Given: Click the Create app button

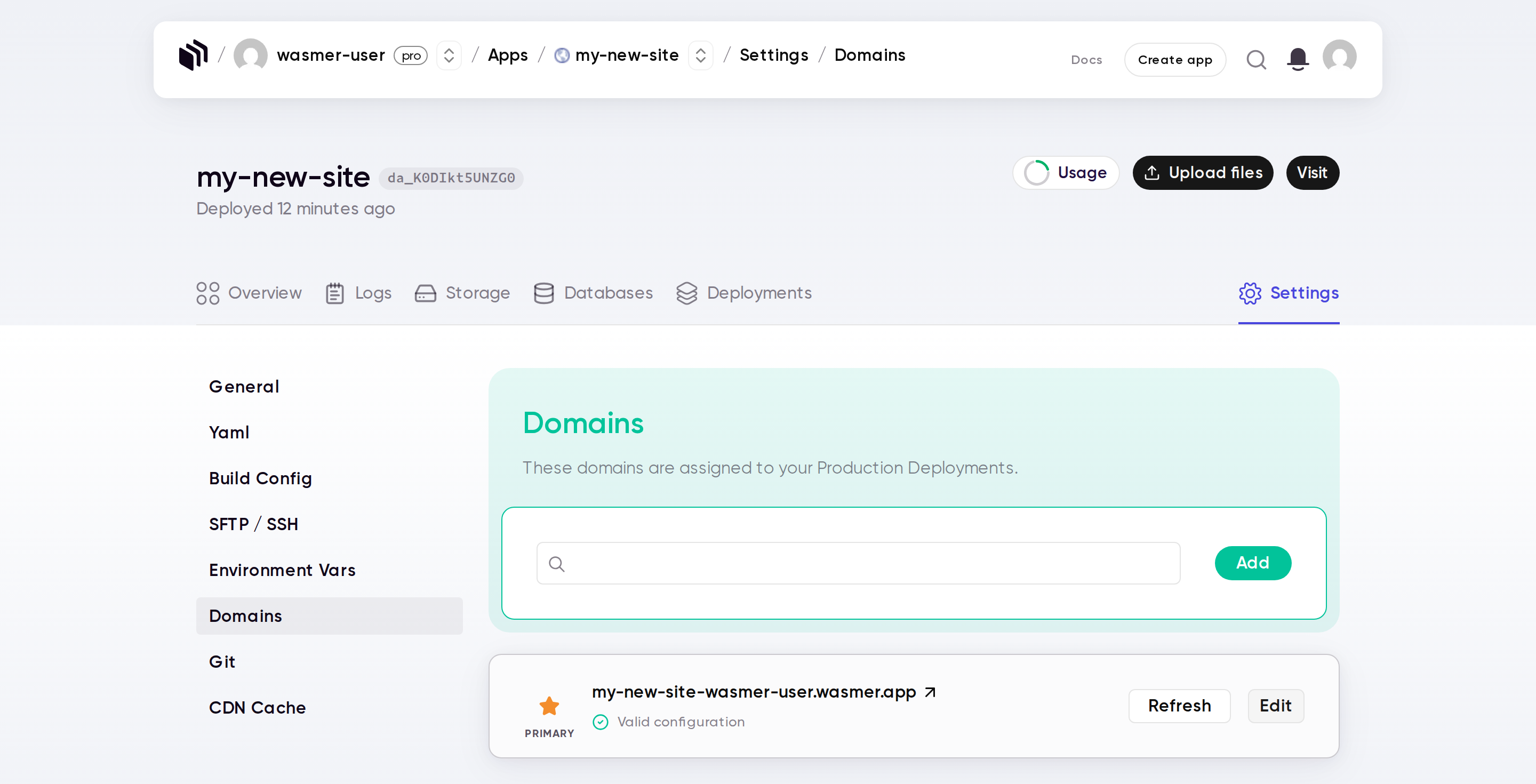Looking at the screenshot, I should click(1174, 60).
